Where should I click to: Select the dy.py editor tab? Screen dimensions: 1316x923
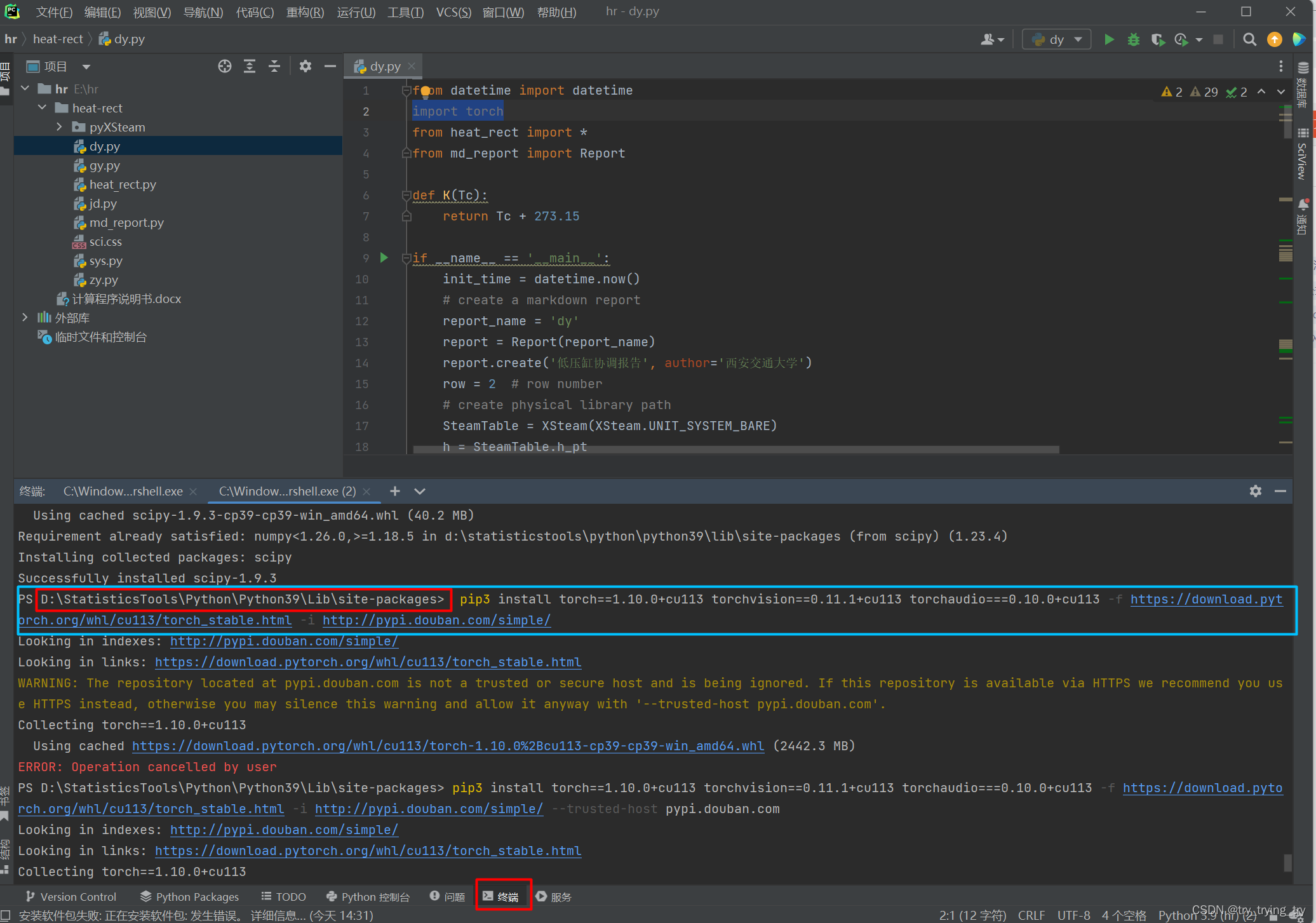[385, 66]
